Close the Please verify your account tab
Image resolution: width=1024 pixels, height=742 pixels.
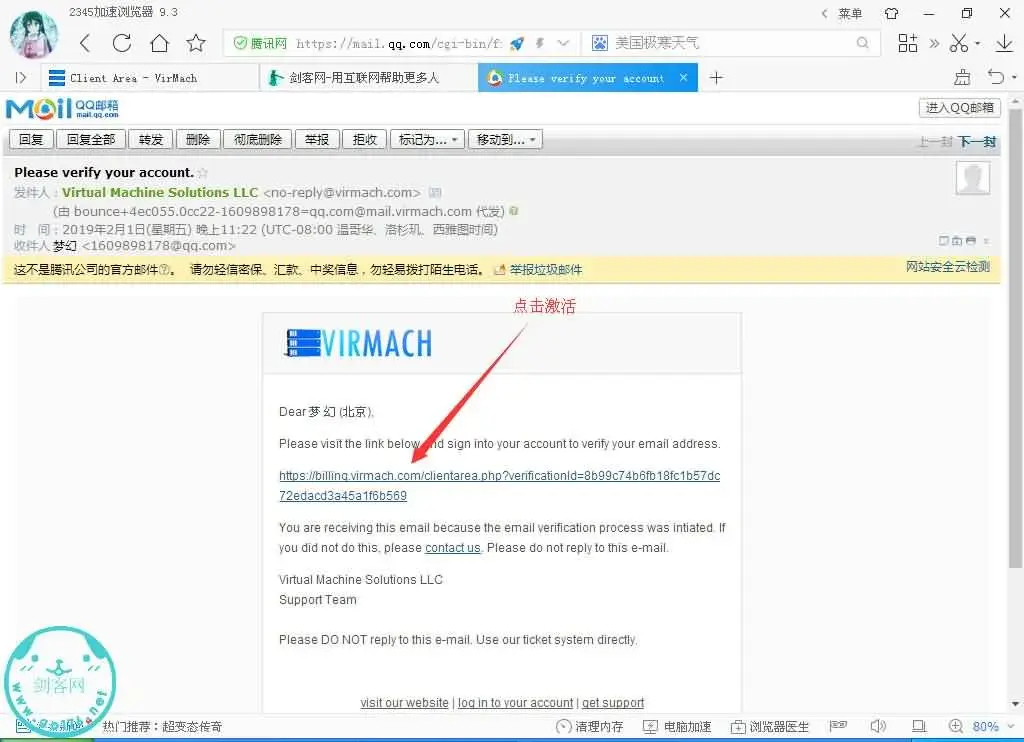click(x=683, y=77)
